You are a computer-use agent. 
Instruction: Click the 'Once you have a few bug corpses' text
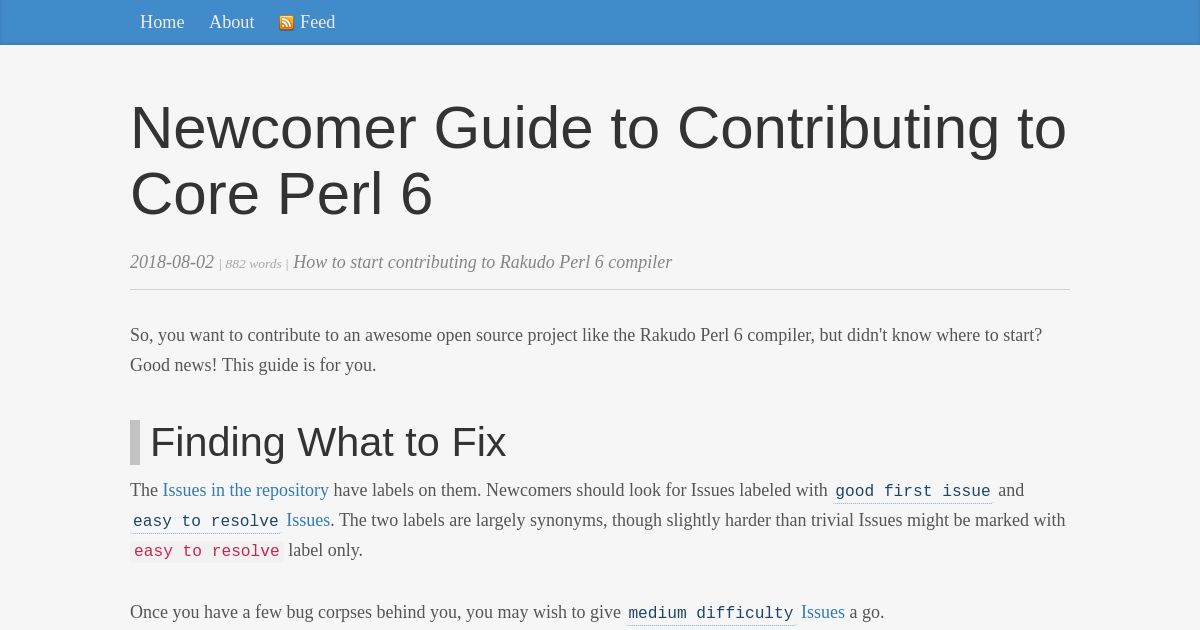click(x=375, y=612)
